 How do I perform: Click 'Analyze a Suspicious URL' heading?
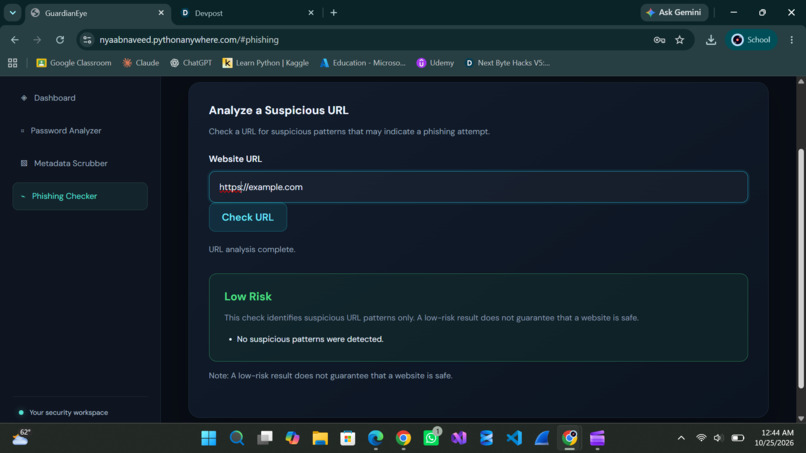click(x=278, y=111)
